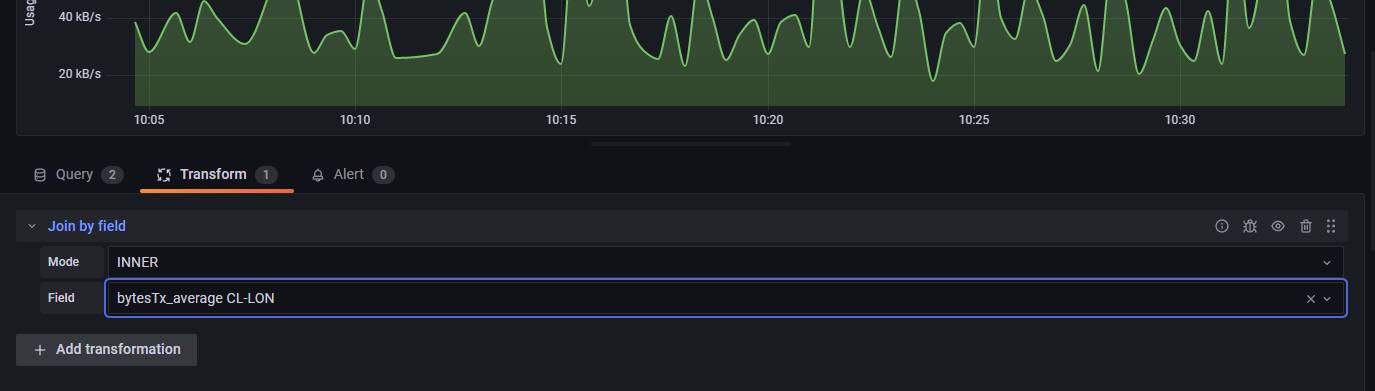Delete the Join by field transformation
The width and height of the screenshot is (1375, 391).
(1305, 226)
